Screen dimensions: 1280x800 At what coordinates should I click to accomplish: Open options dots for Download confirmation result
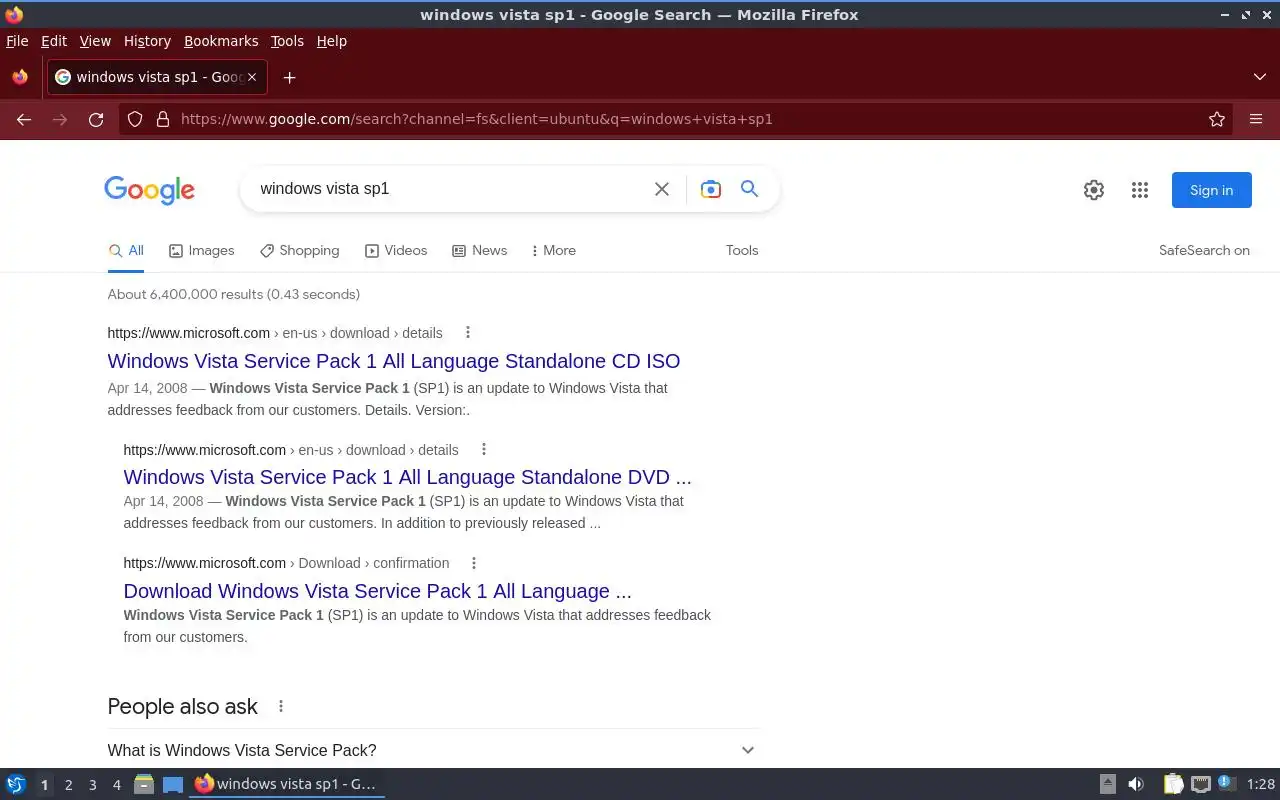point(474,563)
